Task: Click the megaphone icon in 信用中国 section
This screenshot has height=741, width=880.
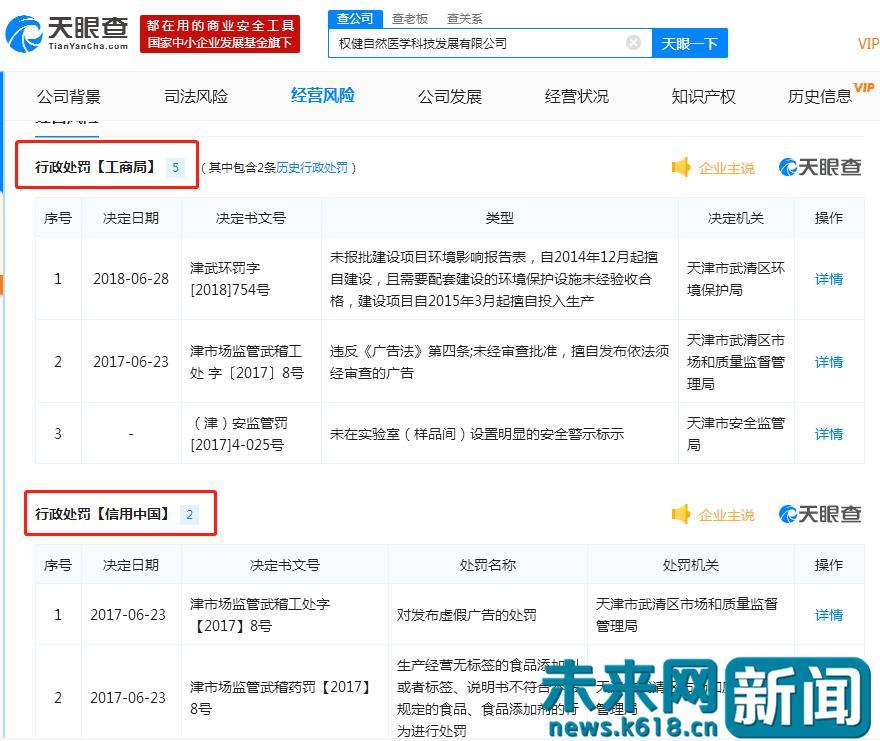Action: [x=682, y=514]
